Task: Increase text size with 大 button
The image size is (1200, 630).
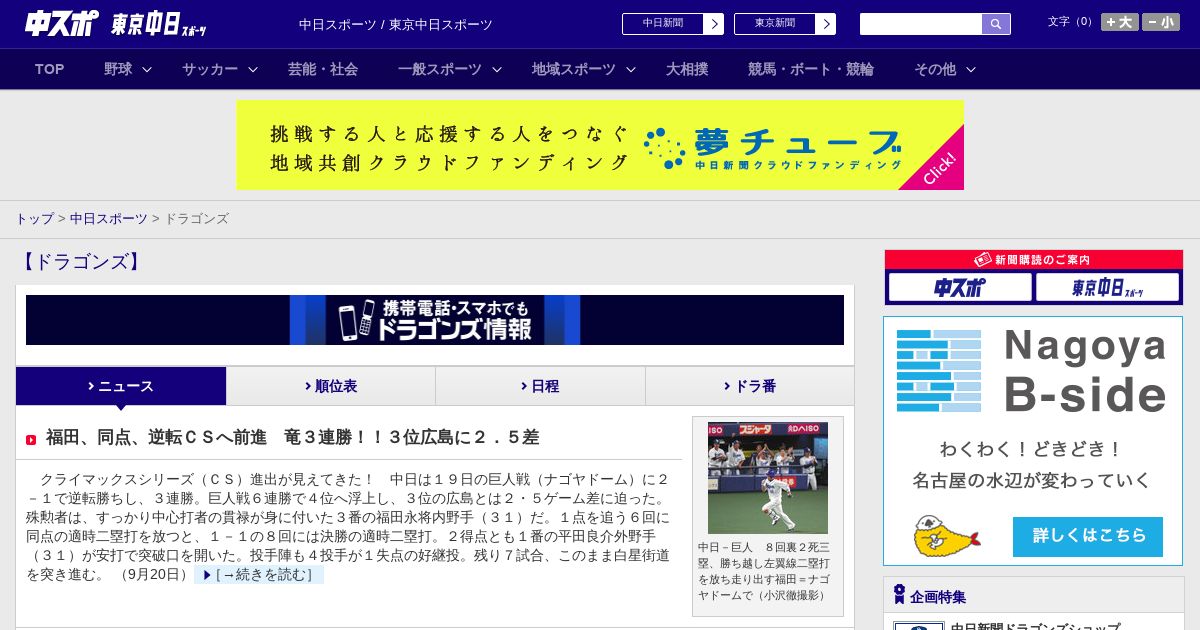Action: point(1119,22)
